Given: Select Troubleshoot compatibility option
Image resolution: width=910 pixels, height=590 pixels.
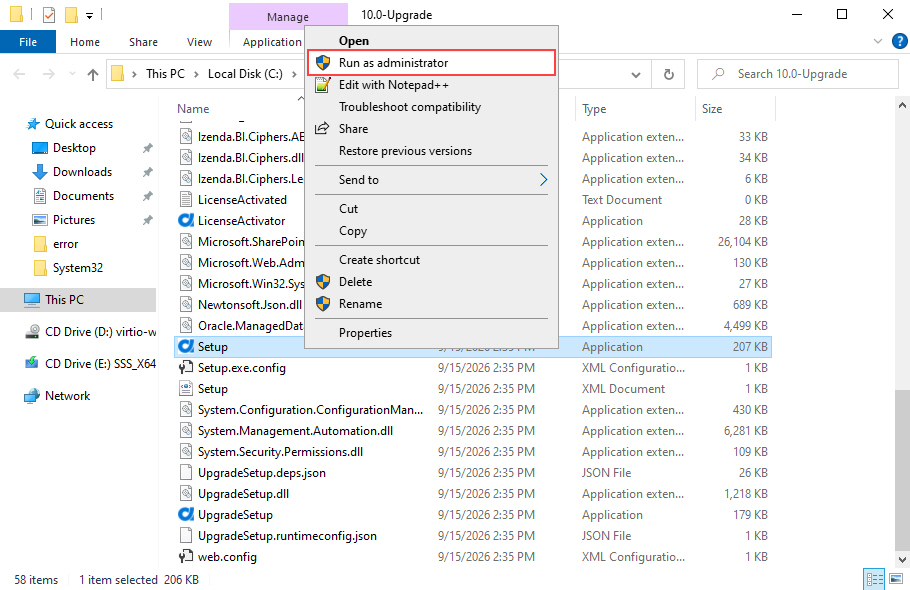Looking at the screenshot, I should tap(431, 107).
